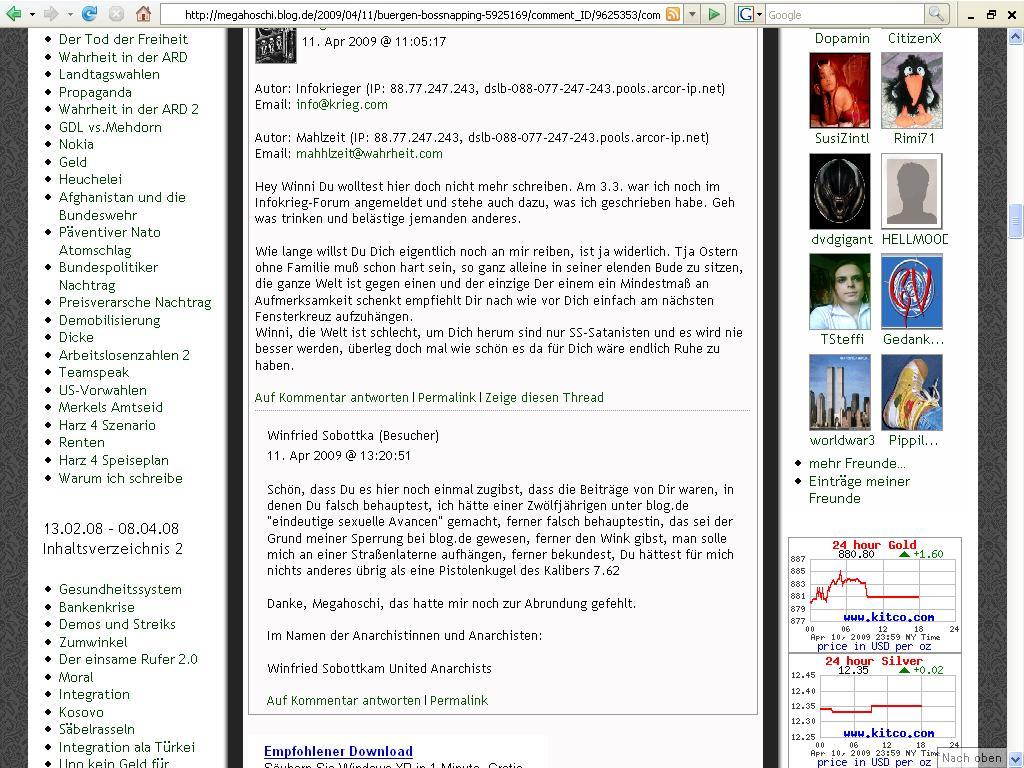Open the Pippil... sneaker avatar thumbnail

[912, 392]
